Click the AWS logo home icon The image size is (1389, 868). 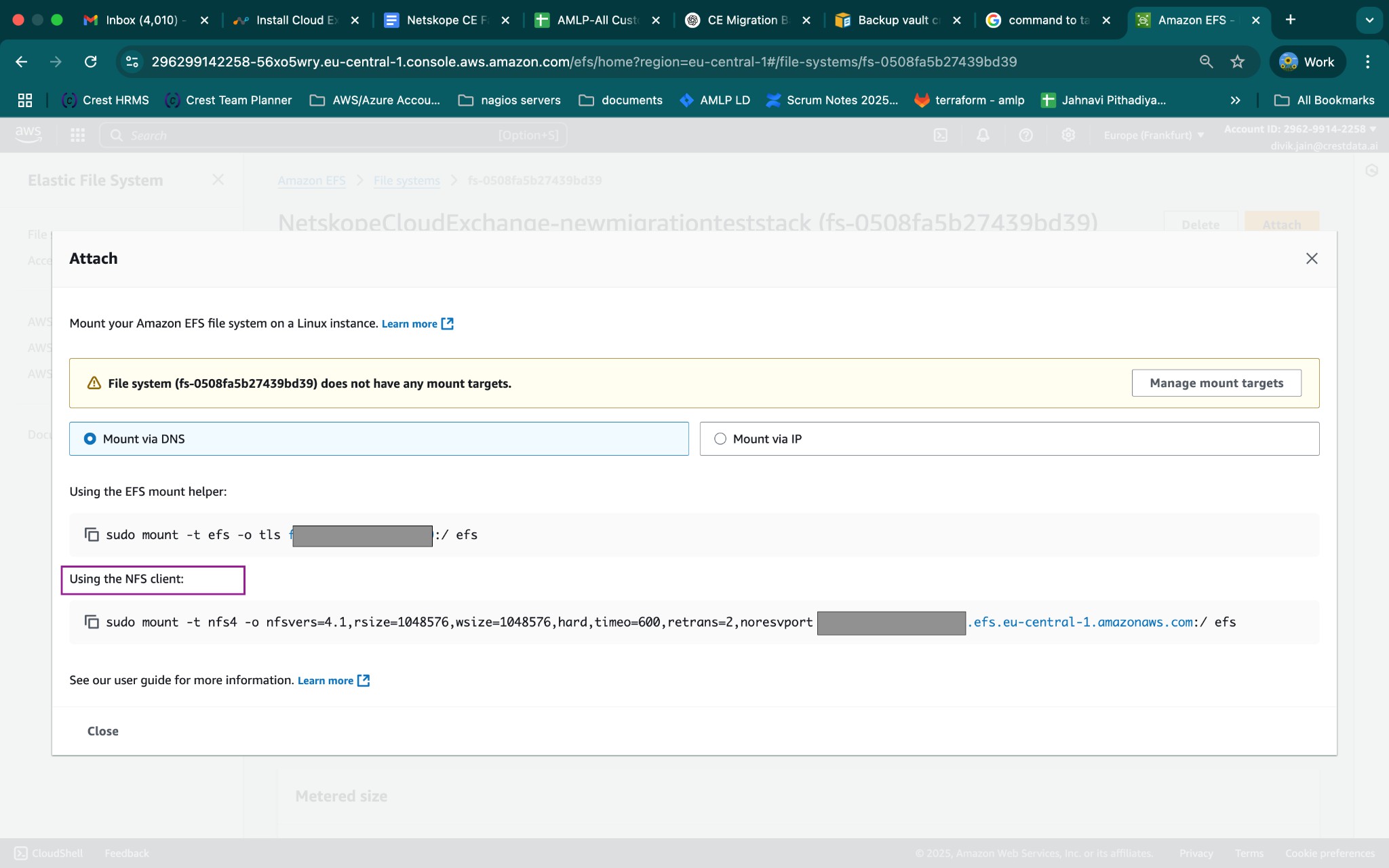click(28, 134)
